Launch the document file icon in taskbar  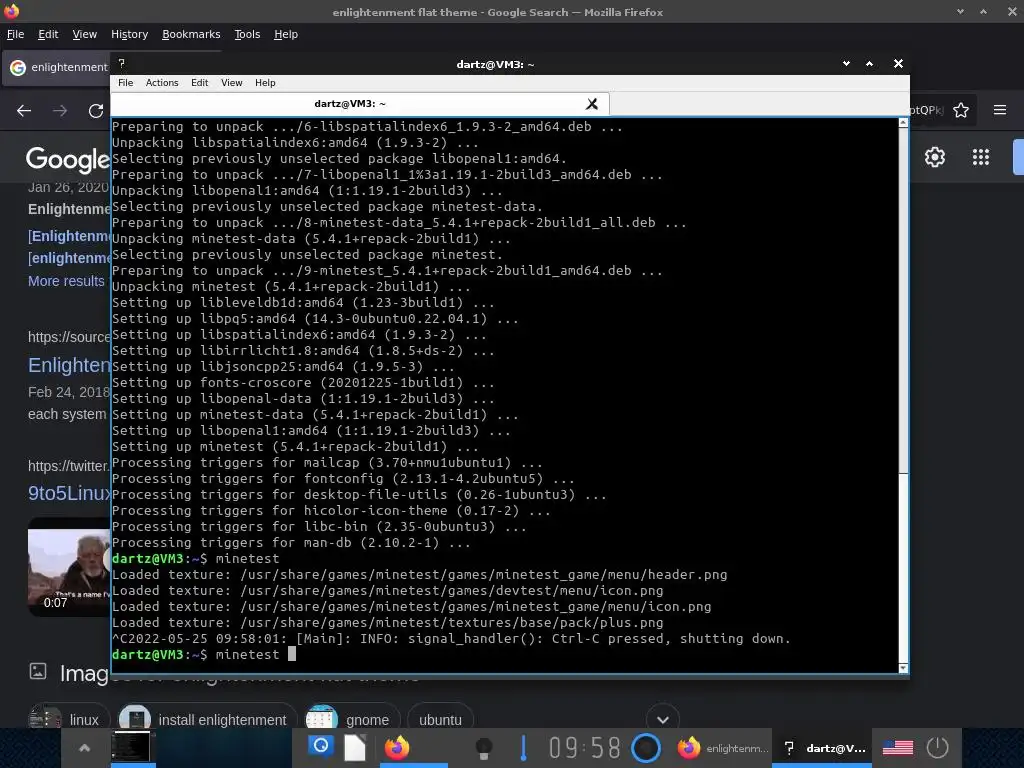[355, 748]
